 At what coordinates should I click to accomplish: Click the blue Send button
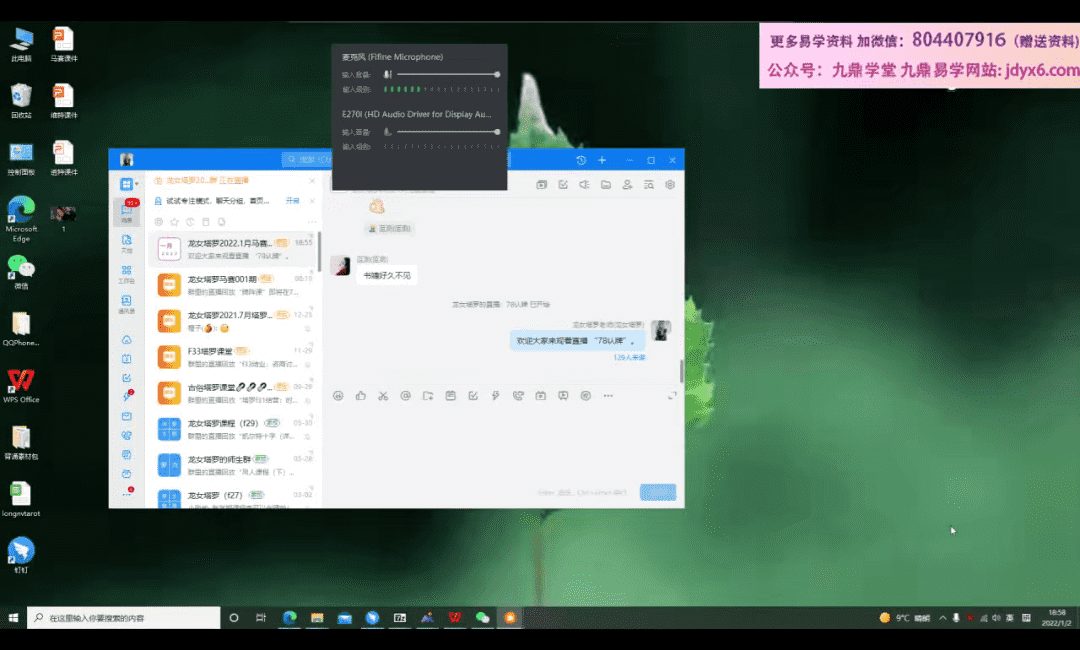658,492
